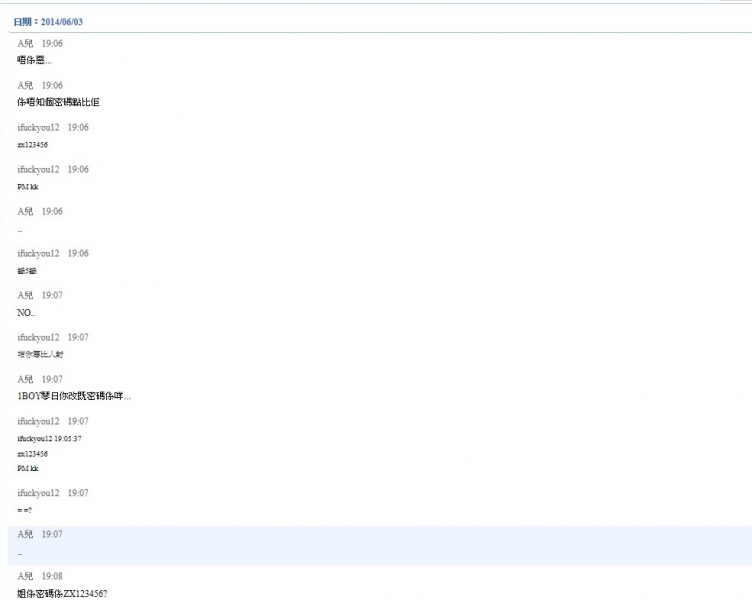Select the message 姐係密碼係ZX123456?
The width and height of the screenshot is (752, 600).
tap(62, 594)
